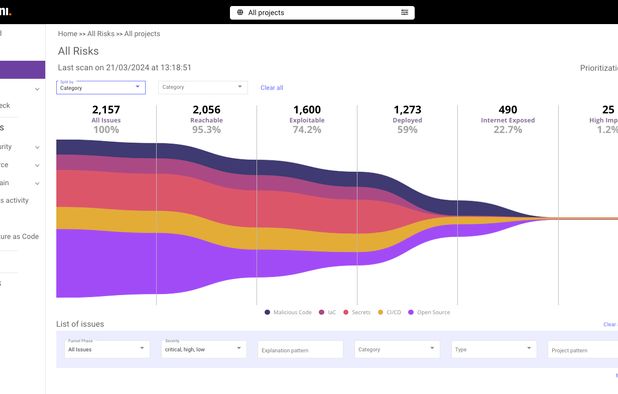Image resolution: width=618 pixels, height=394 pixels.
Task: Go to All Risks in the breadcrumb
Action: pos(101,34)
